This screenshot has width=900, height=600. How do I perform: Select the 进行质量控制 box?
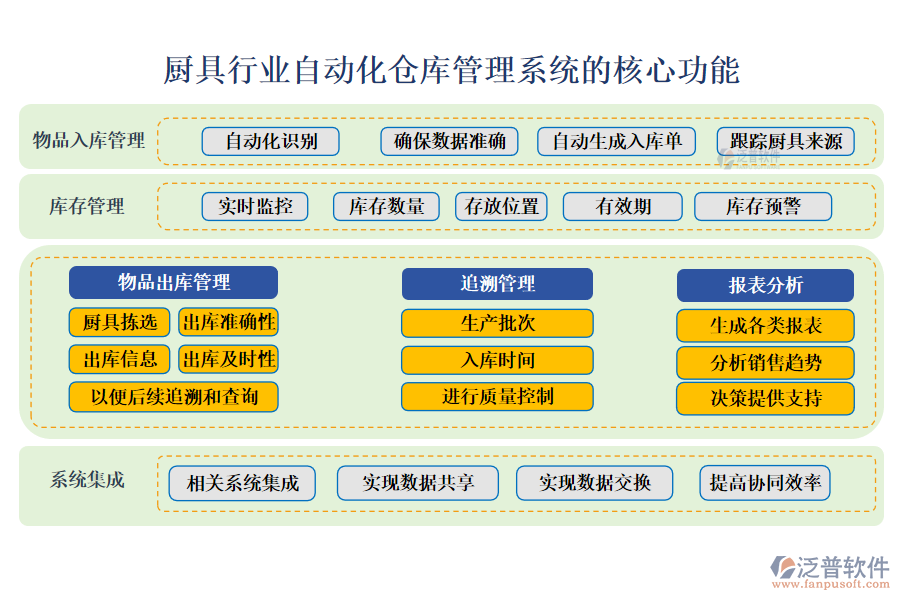497,397
